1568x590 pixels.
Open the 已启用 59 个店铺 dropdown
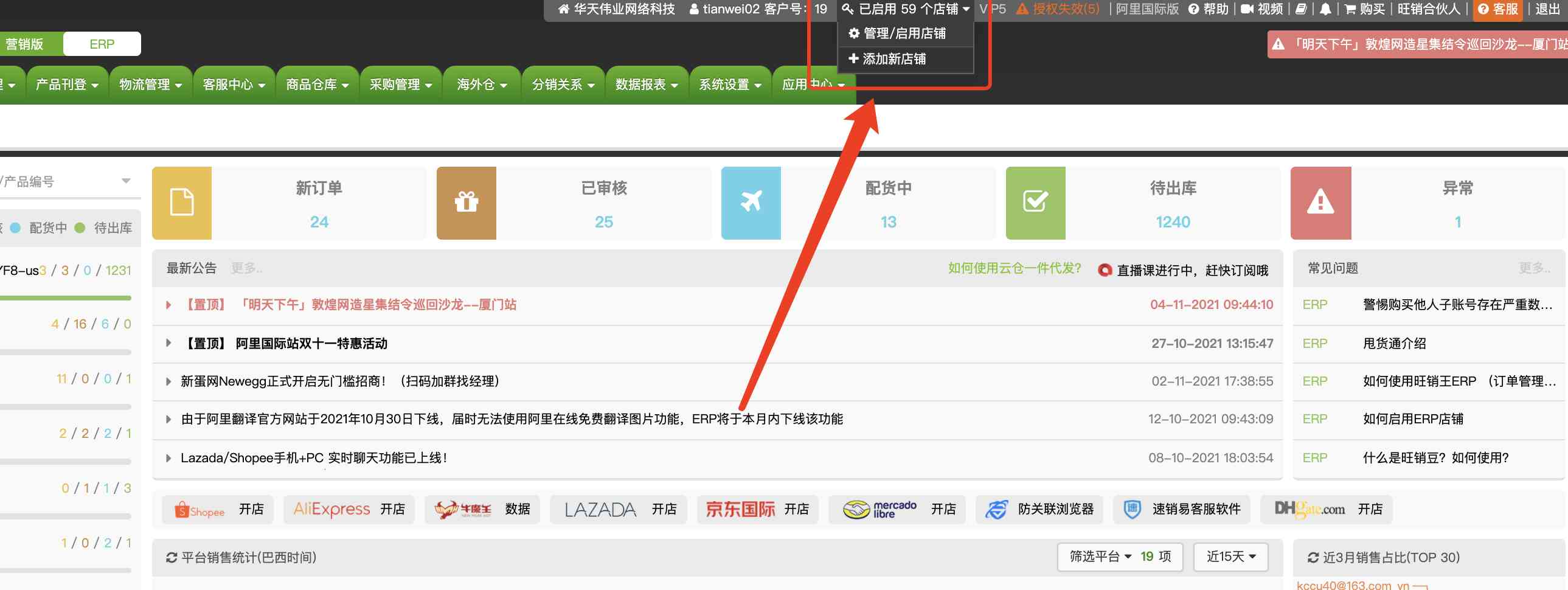click(906, 9)
